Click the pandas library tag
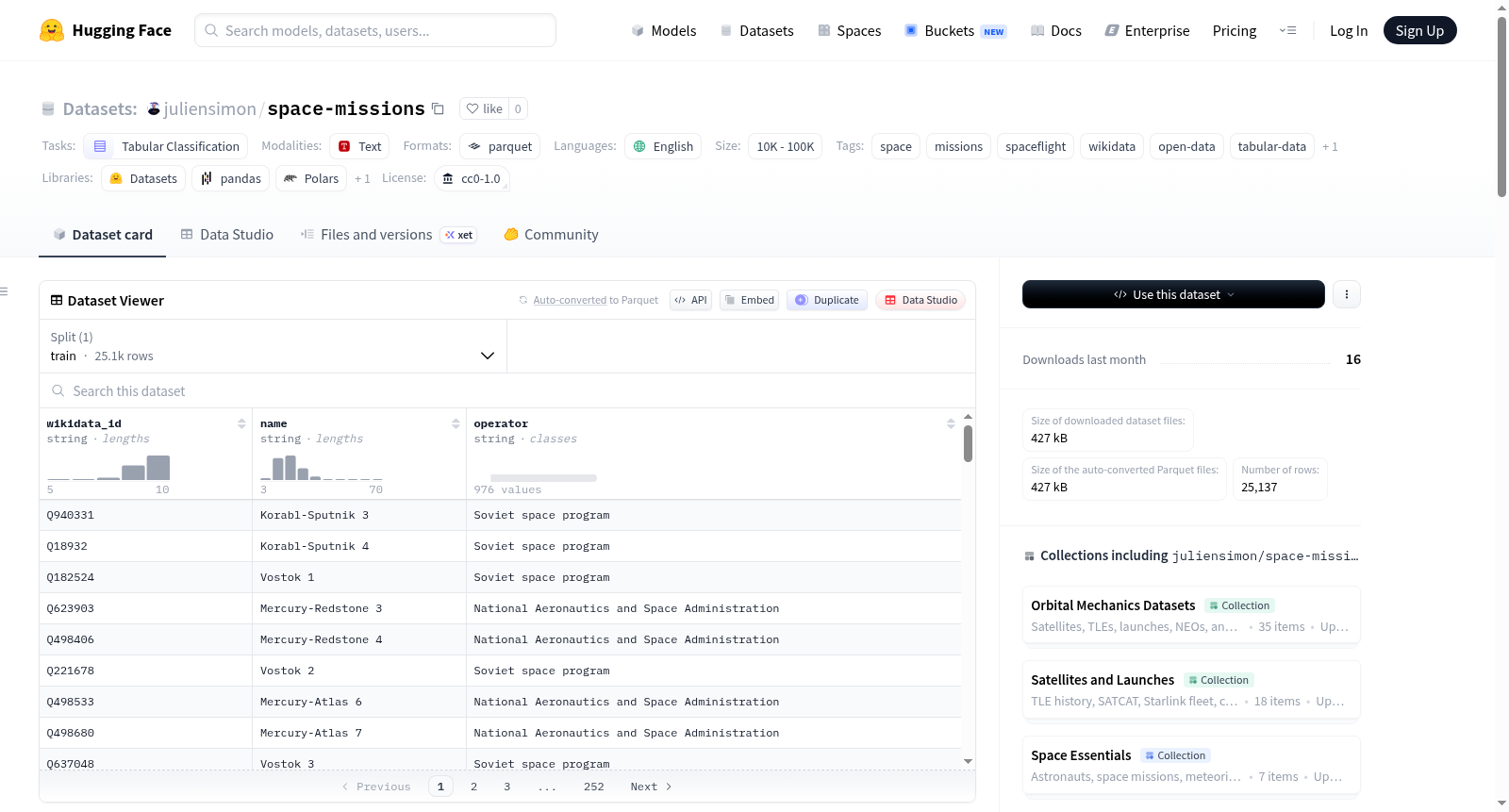The image size is (1509, 812). pyautogui.click(x=231, y=178)
